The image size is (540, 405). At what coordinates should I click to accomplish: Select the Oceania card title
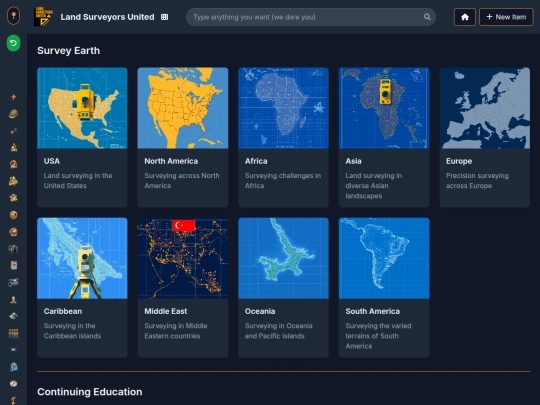pyautogui.click(x=260, y=311)
